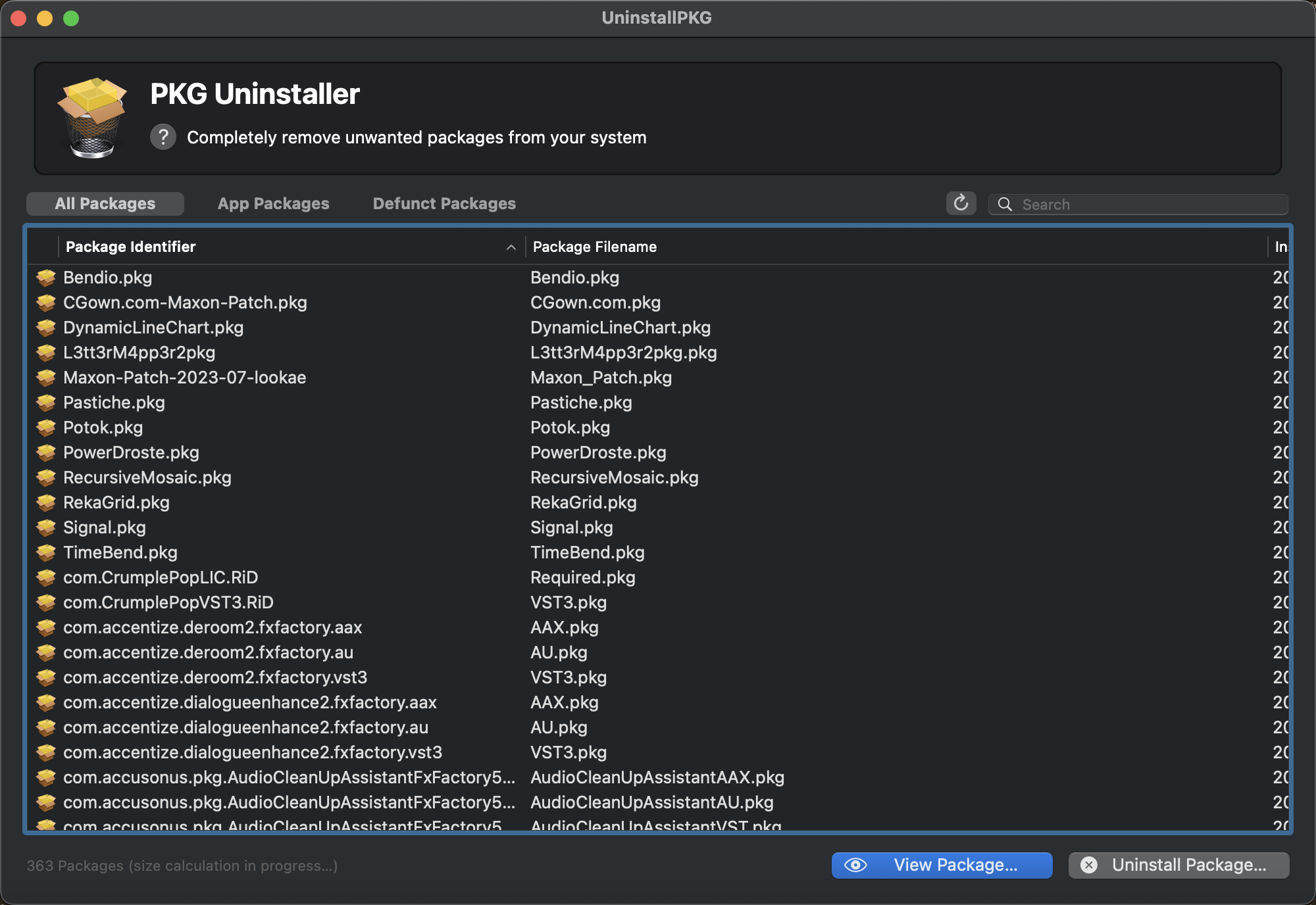Screen dimensions: 1316x905
Task: Click the help question mark icon
Action: pyautogui.click(x=163, y=137)
